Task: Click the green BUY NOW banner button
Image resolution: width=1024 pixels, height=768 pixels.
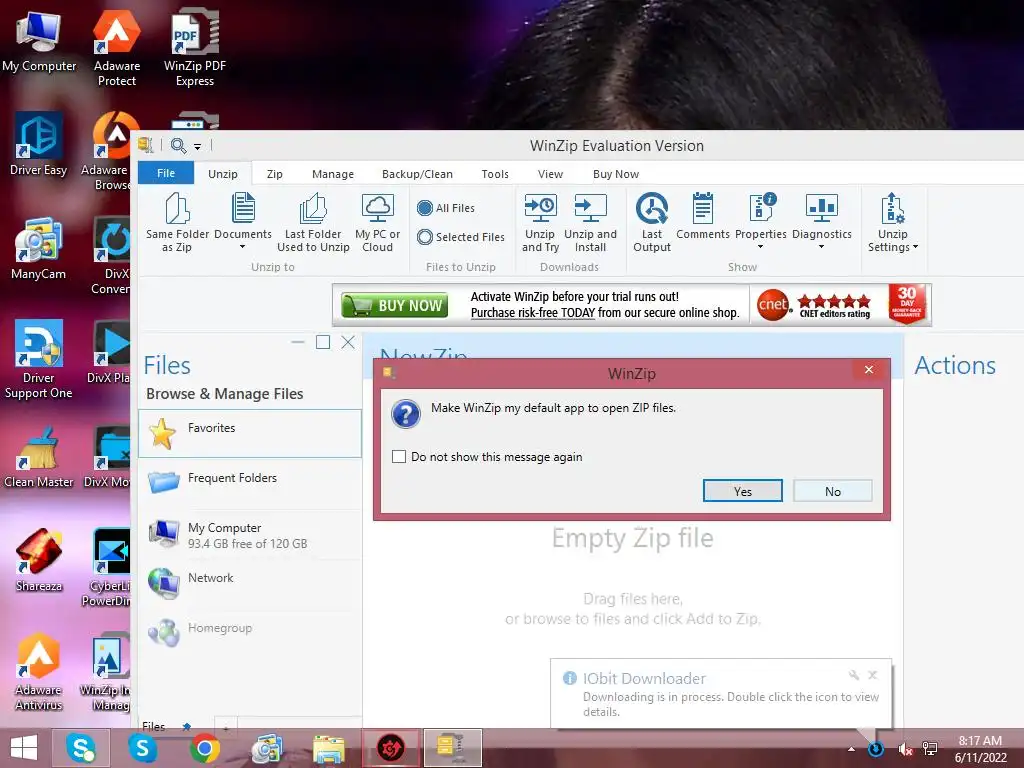Action: pos(394,305)
